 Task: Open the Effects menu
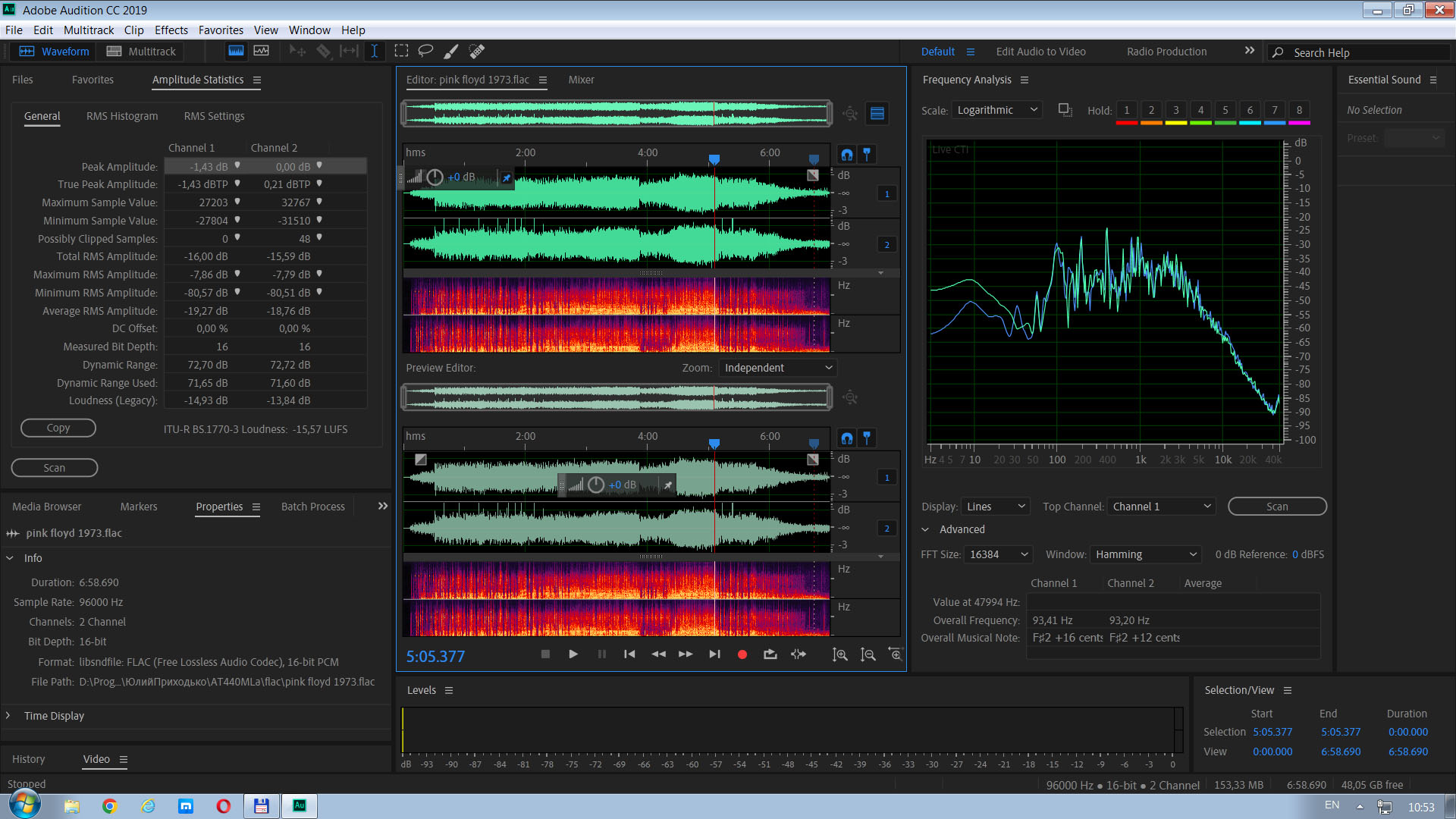171,30
